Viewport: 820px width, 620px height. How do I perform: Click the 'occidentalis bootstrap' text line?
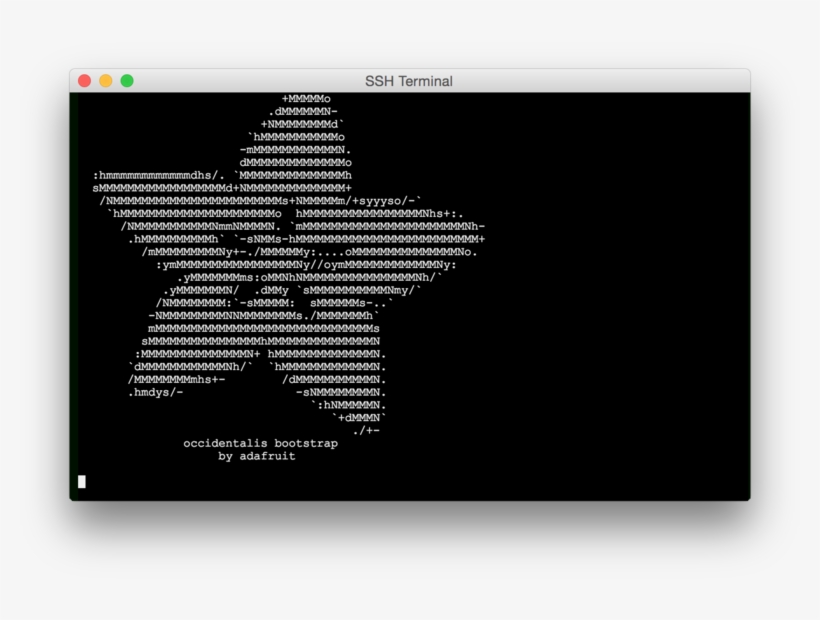coord(260,443)
